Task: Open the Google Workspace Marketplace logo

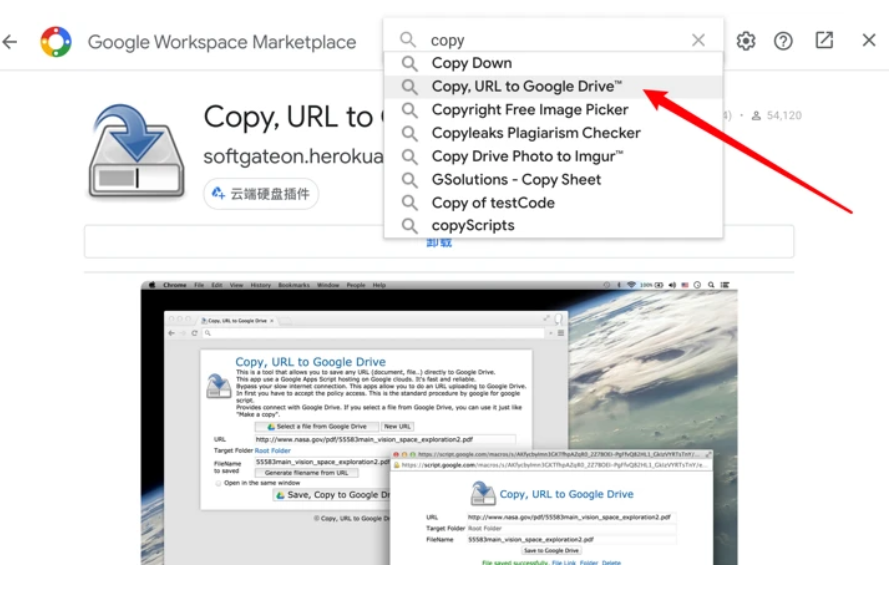Action: pos(56,41)
